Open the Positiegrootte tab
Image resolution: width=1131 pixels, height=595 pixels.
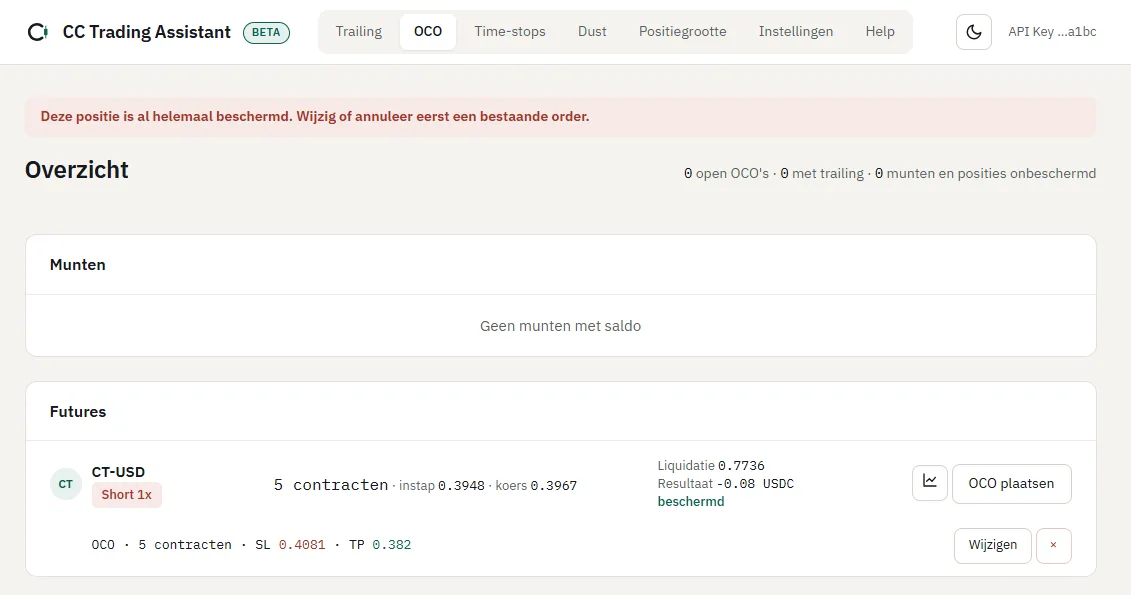click(682, 32)
